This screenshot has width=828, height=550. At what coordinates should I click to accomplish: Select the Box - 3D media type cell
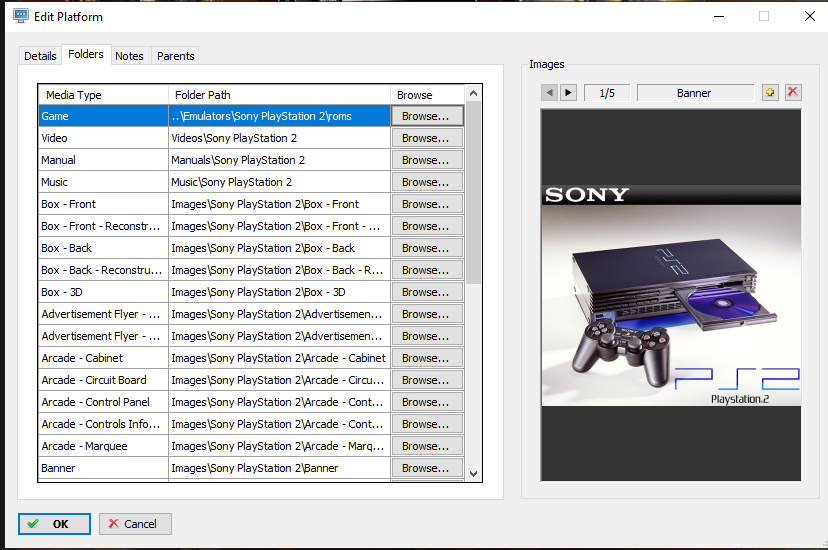click(x=104, y=292)
